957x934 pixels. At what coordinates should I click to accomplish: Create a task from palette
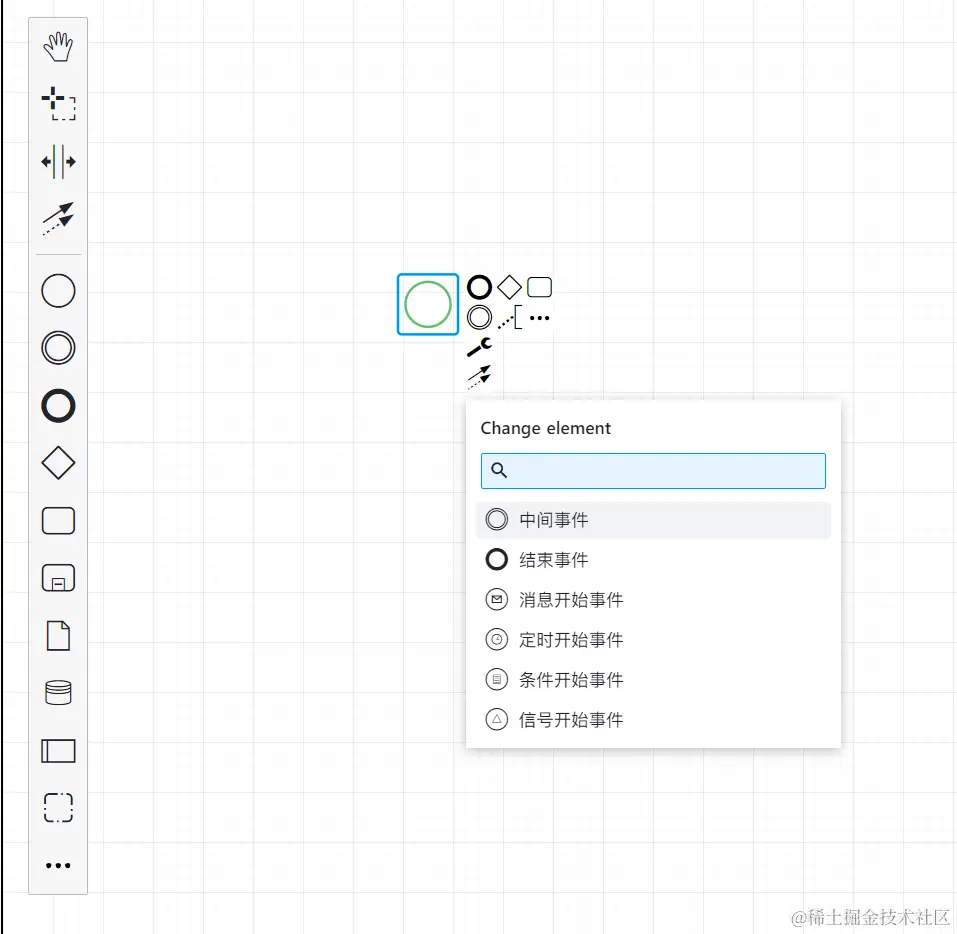tap(58, 521)
